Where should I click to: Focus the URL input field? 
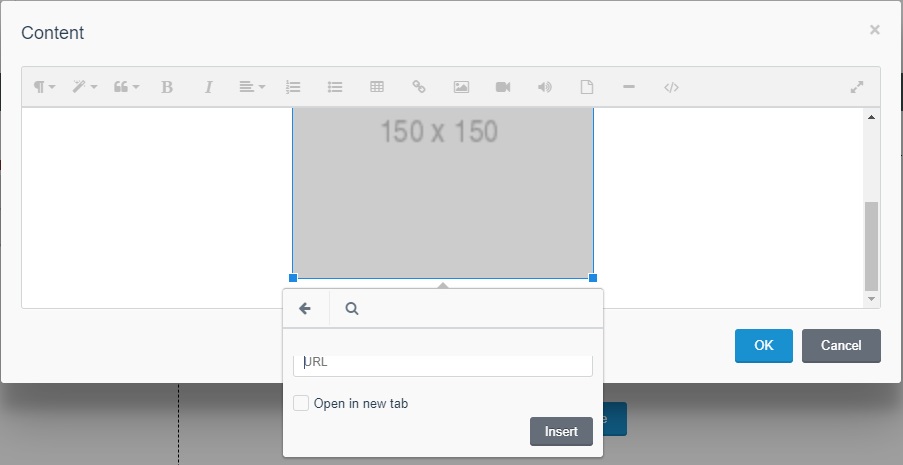point(443,364)
